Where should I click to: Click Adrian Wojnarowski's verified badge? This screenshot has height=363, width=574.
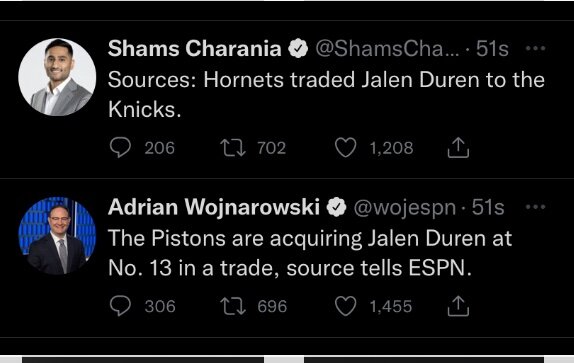(336, 207)
